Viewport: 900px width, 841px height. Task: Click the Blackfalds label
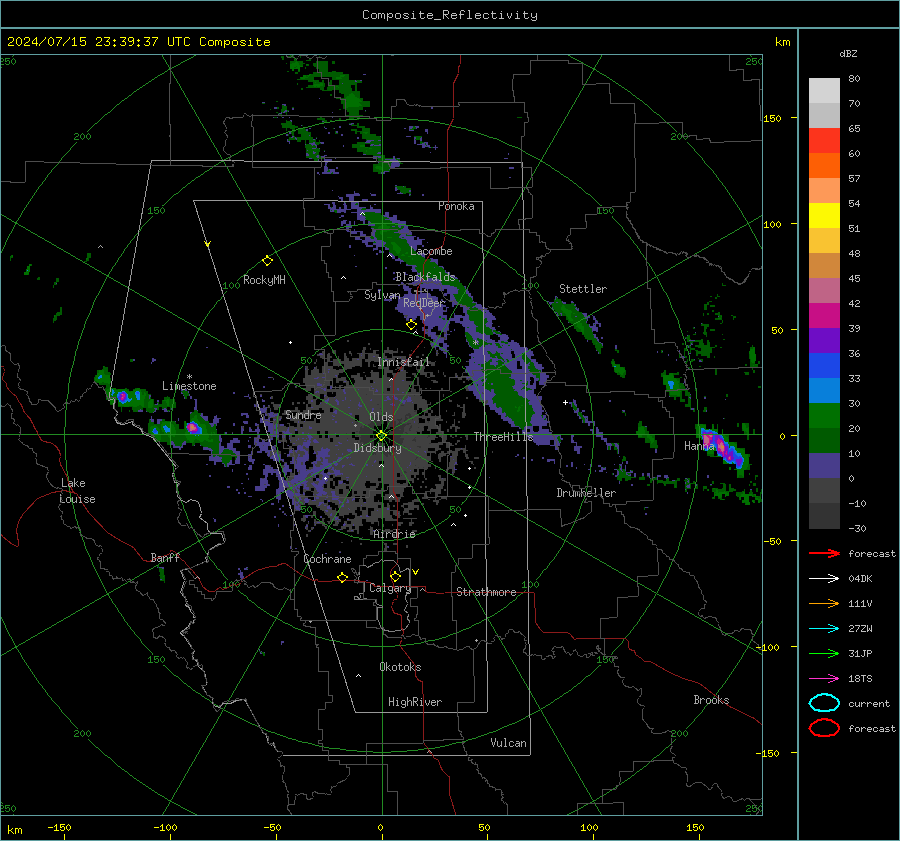[425, 277]
